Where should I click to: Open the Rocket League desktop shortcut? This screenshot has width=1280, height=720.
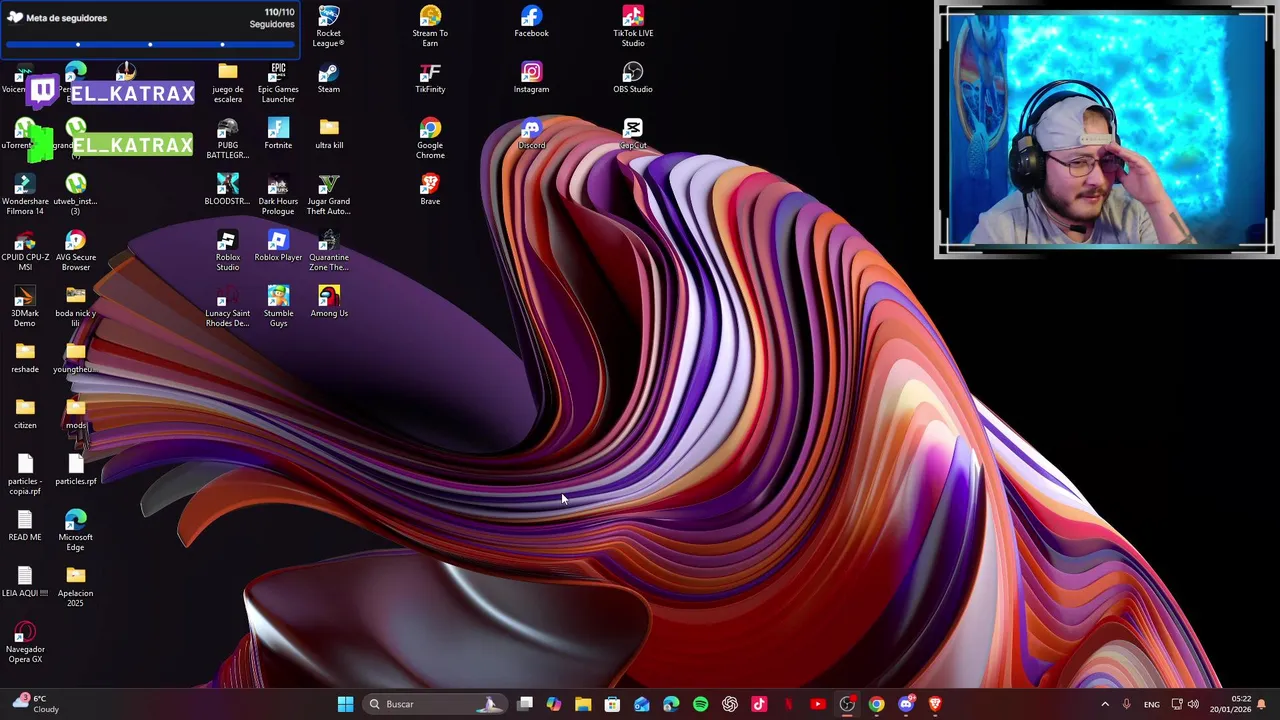329,26
